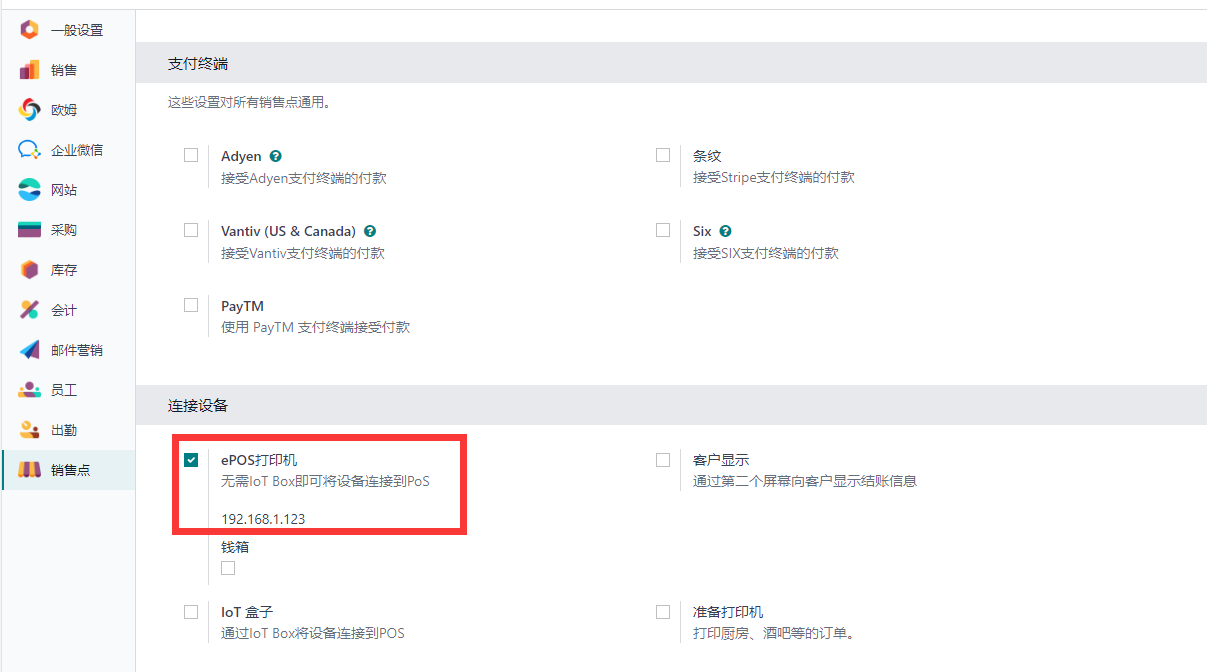Click description 接受Adyen支付终端的付款
Image resolution: width=1207 pixels, height=672 pixels.
click(x=304, y=178)
